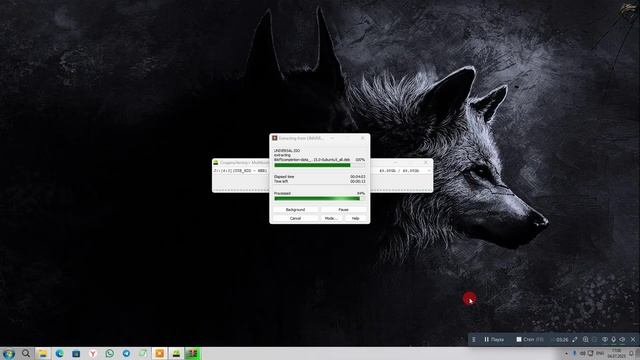Open File Explorer from the taskbar

(42, 353)
